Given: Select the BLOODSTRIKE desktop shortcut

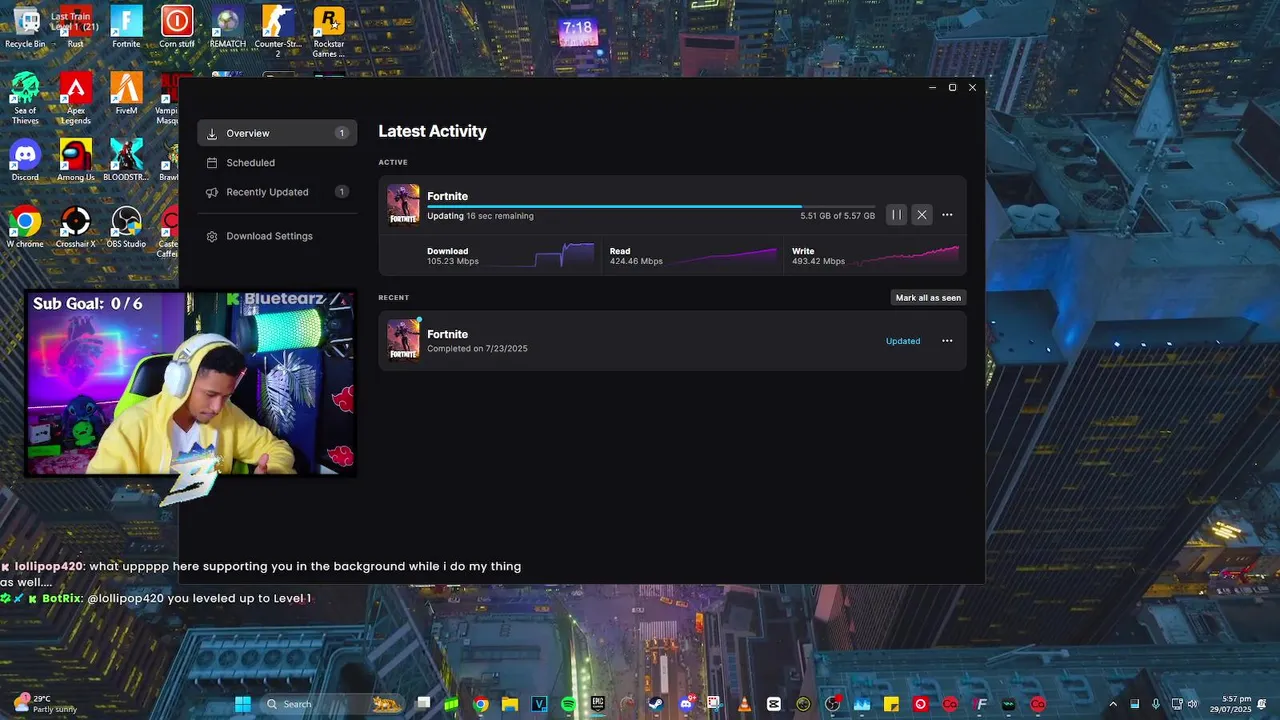Looking at the screenshot, I should [x=126, y=160].
